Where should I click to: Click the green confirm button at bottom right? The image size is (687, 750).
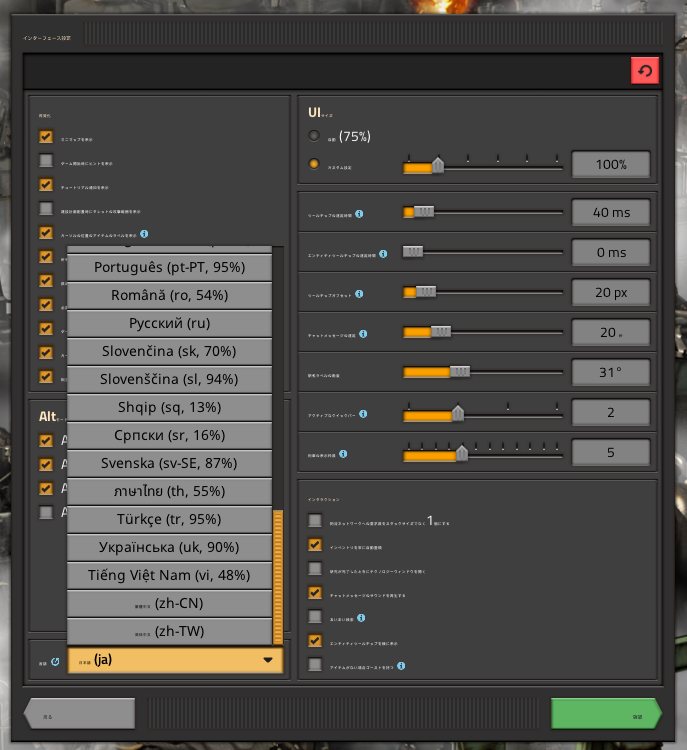click(x=606, y=713)
